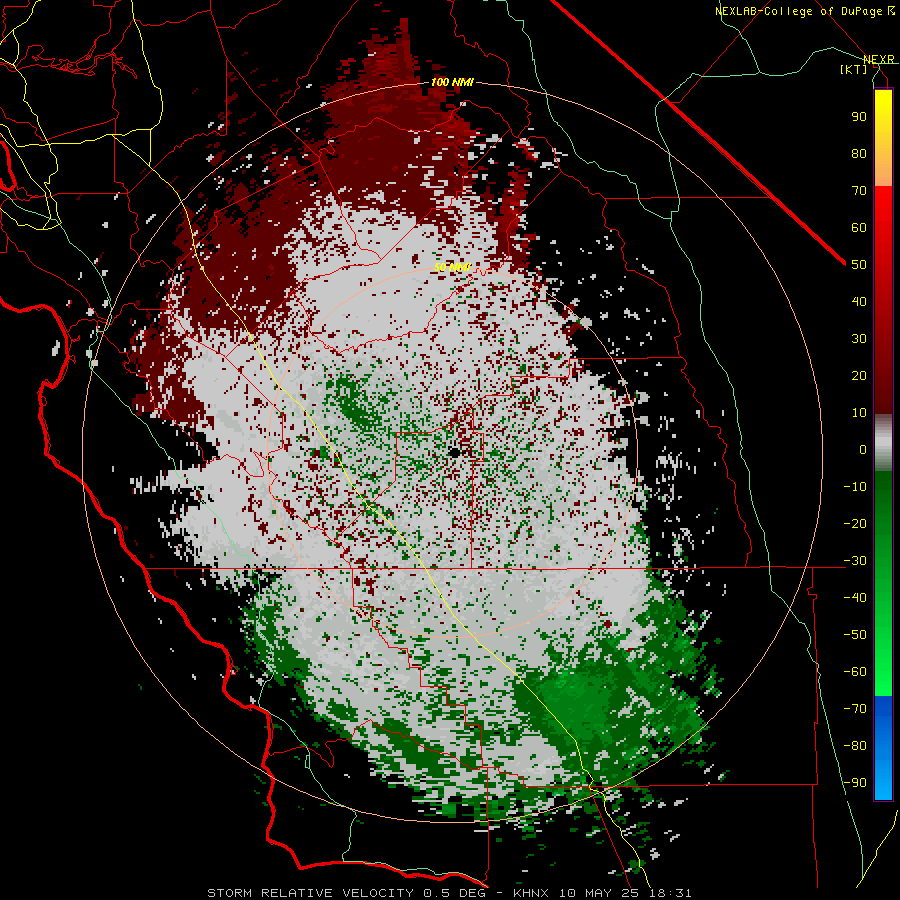Click the 50 value on the velocity scale
Image resolution: width=900 pixels, height=900 pixels.
pos(859,265)
